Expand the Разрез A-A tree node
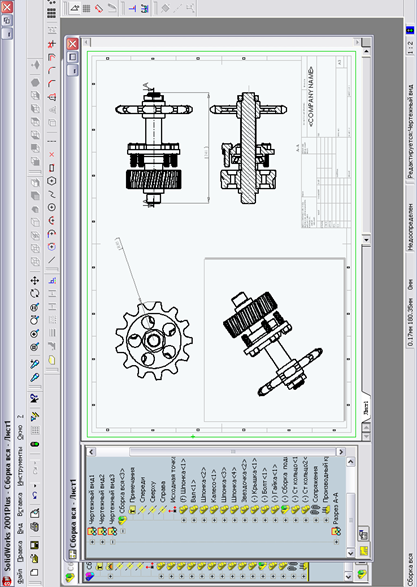 (336, 542)
